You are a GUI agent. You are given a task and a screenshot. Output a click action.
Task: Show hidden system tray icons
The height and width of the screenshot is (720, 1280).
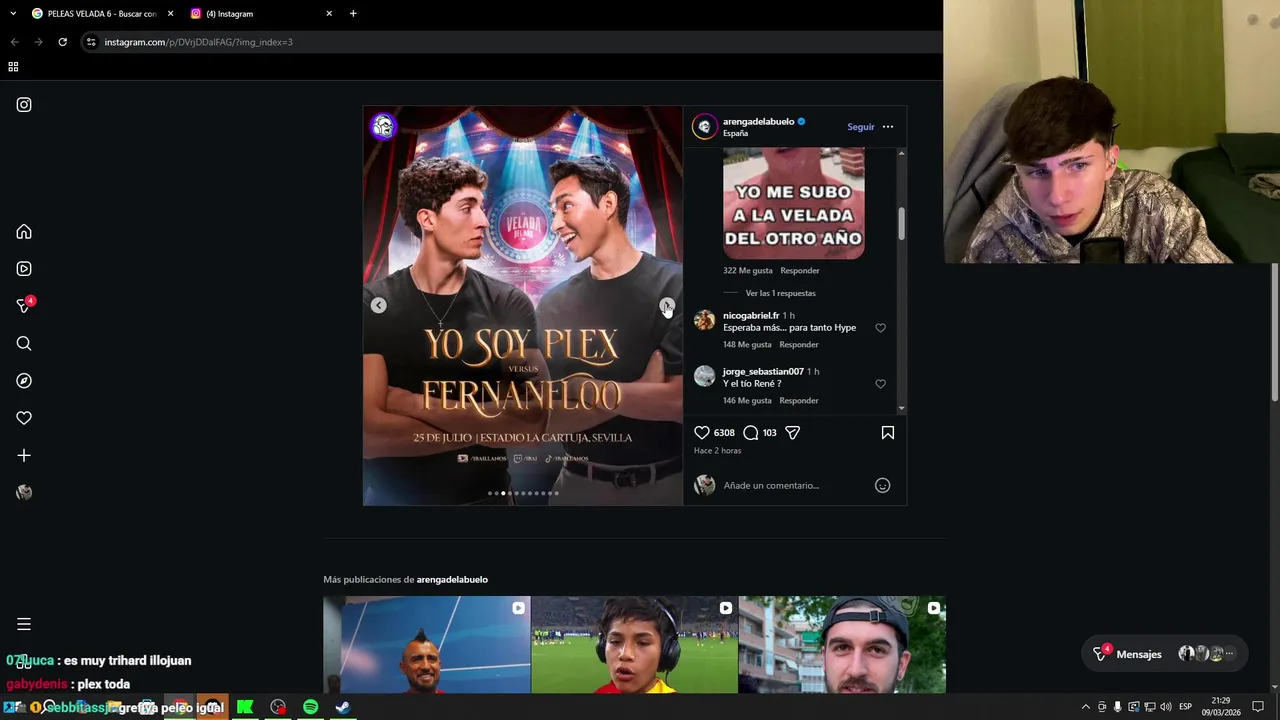[x=1086, y=707]
